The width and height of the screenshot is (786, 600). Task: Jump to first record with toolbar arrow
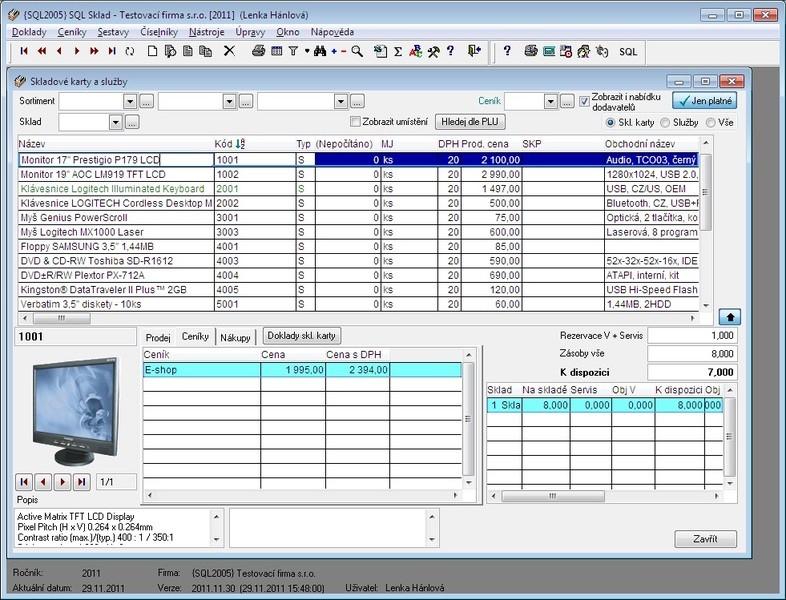coord(24,50)
